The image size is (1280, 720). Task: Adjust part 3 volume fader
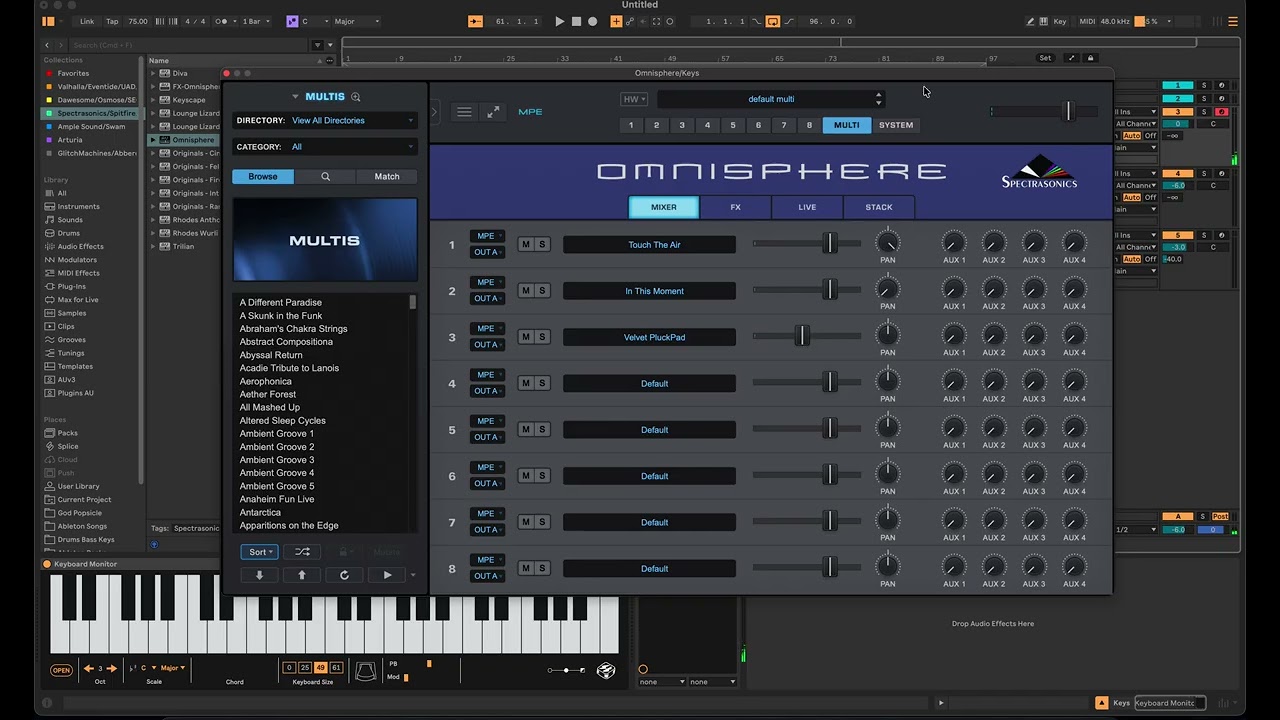(802, 336)
